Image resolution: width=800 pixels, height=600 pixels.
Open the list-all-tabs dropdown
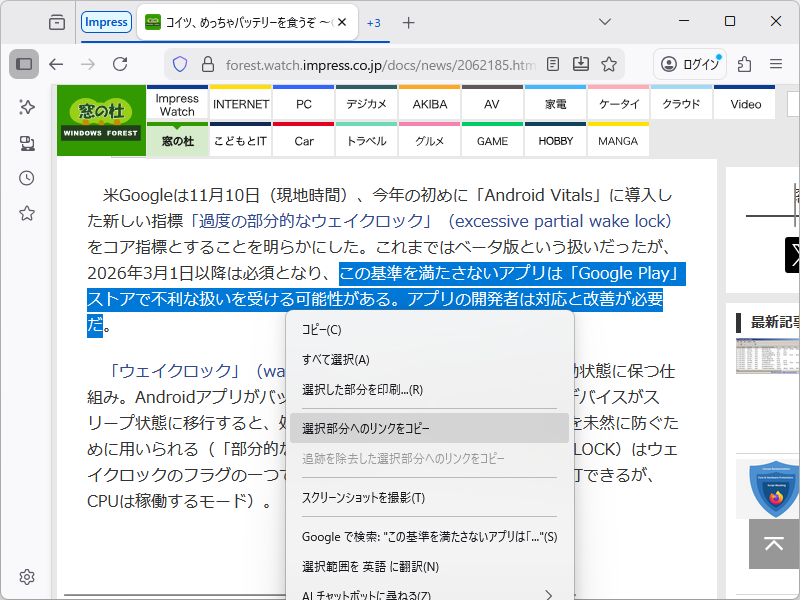click(x=603, y=21)
